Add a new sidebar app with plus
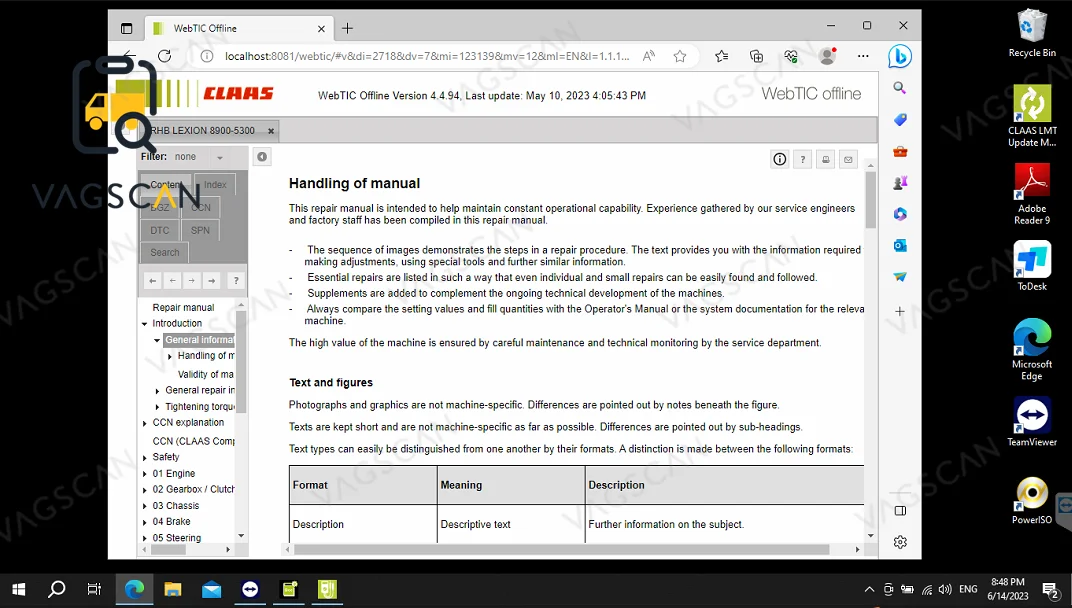The image size is (1072, 608). (x=900, y=311)
